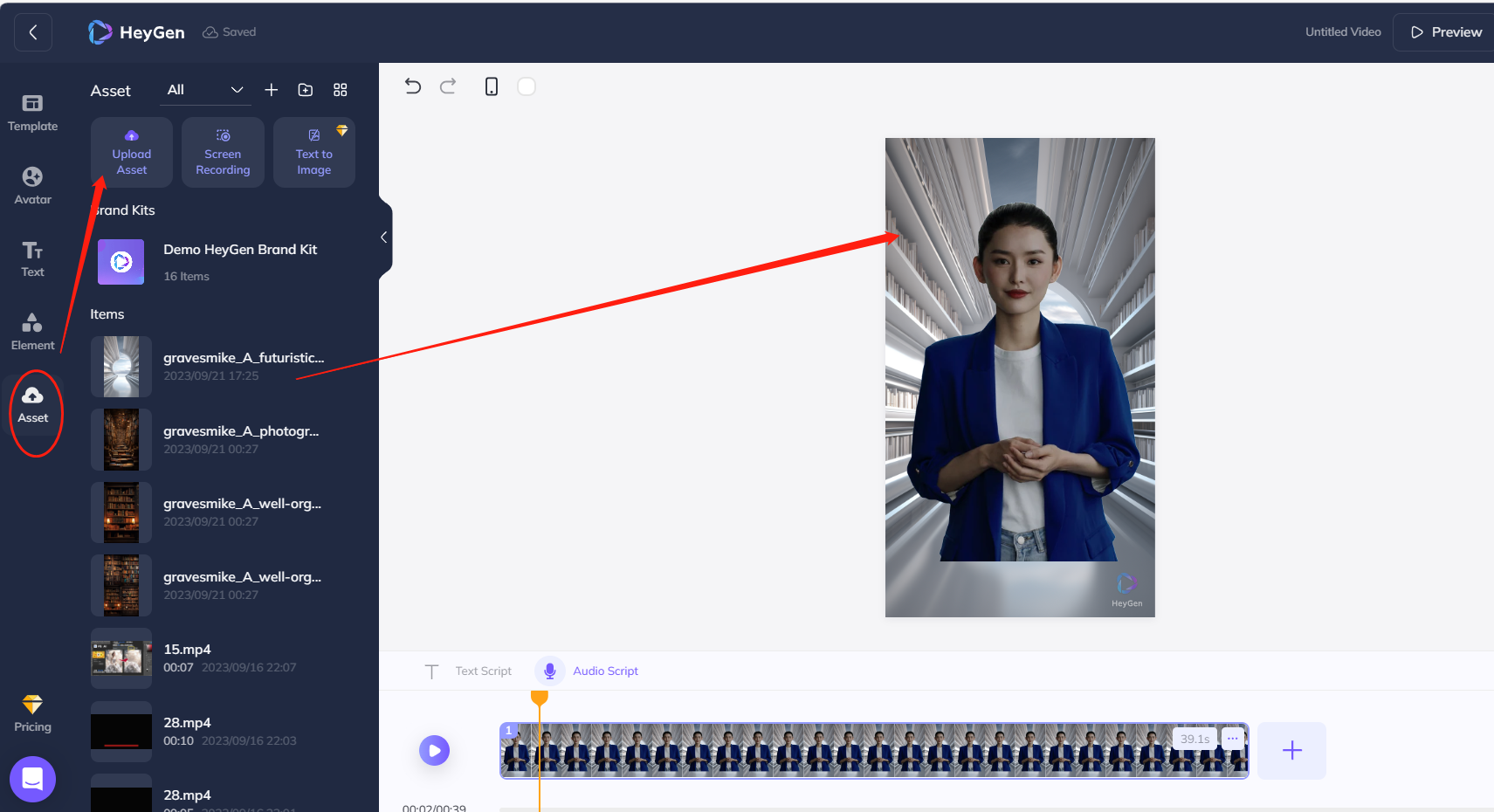Open the Pricing page
Screen dimensions: 1494x812
(x=32, y=713)
